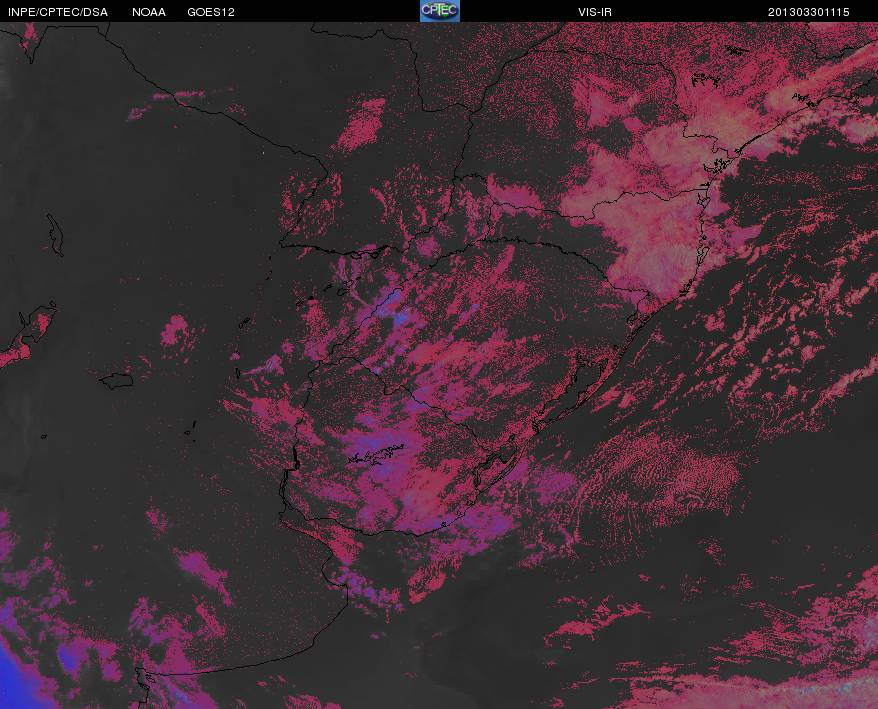Viewport: 878px width, 709px height.
Task: Click the narrow elongated lake outline at the upper left
Action: coord(55,235)
